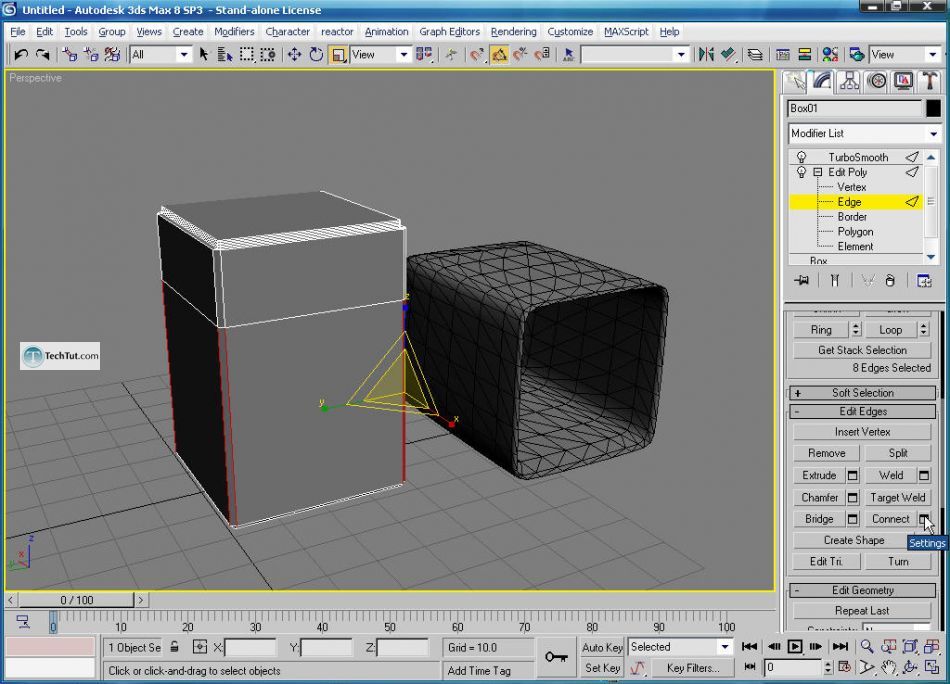This screenshot has height=684, width=950.
Task: Open the Graph Editors menu
Action: (450, 32)
